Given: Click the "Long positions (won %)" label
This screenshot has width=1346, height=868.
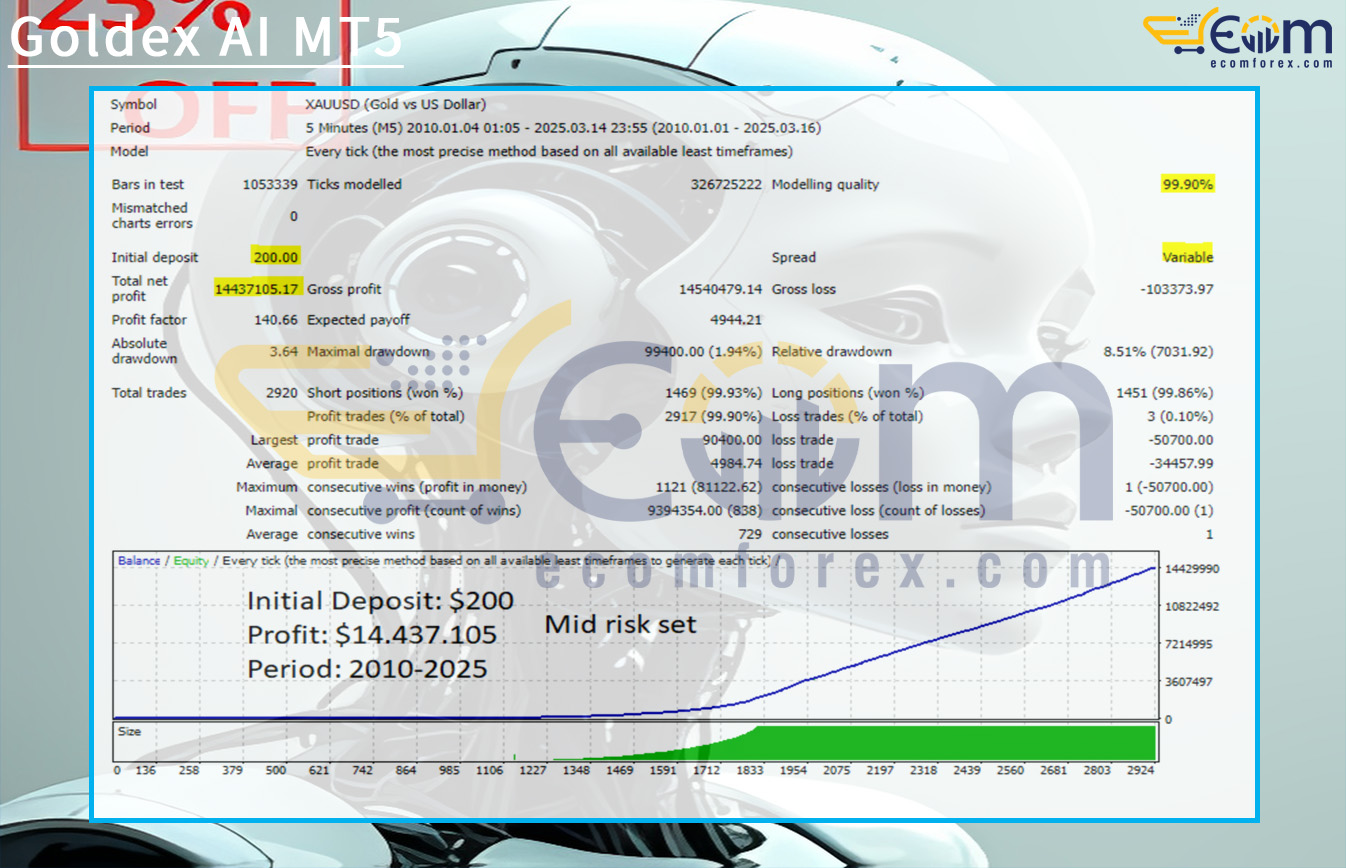Looking at the screenshot, I should point(848,393).
